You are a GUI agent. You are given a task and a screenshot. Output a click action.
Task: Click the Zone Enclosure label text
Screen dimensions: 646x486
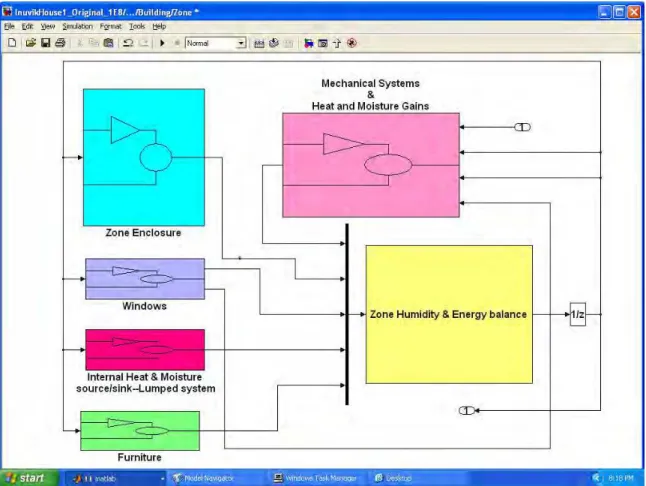point(143,233)
